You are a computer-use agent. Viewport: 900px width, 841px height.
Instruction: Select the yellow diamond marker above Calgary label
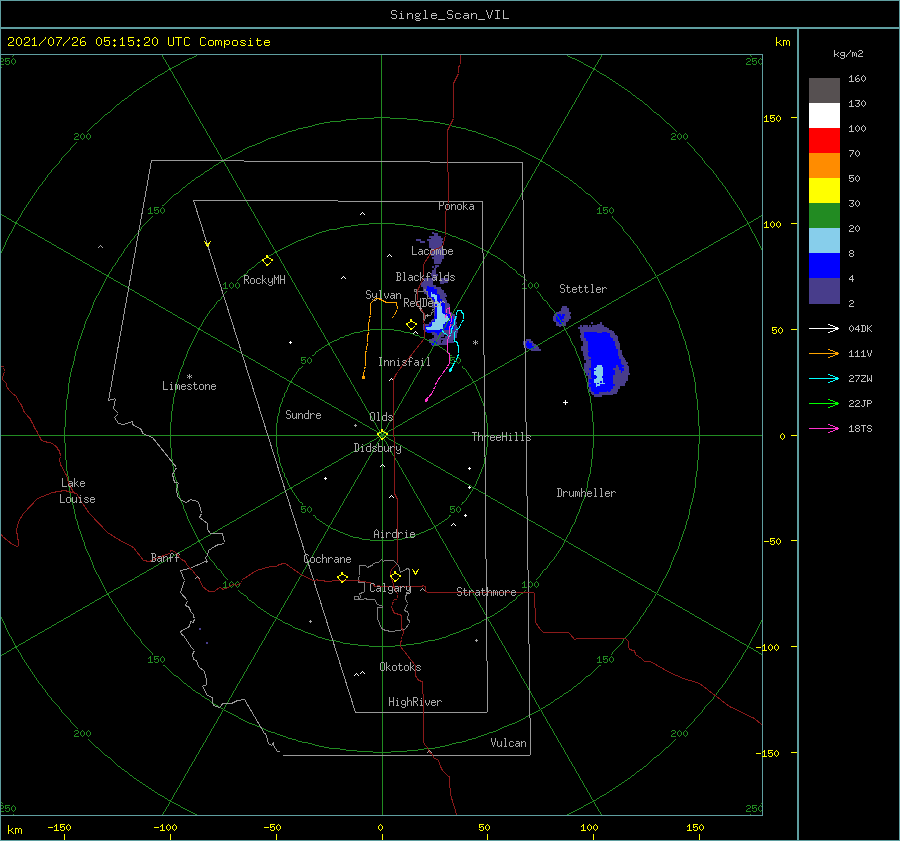[x=395, y=576]
